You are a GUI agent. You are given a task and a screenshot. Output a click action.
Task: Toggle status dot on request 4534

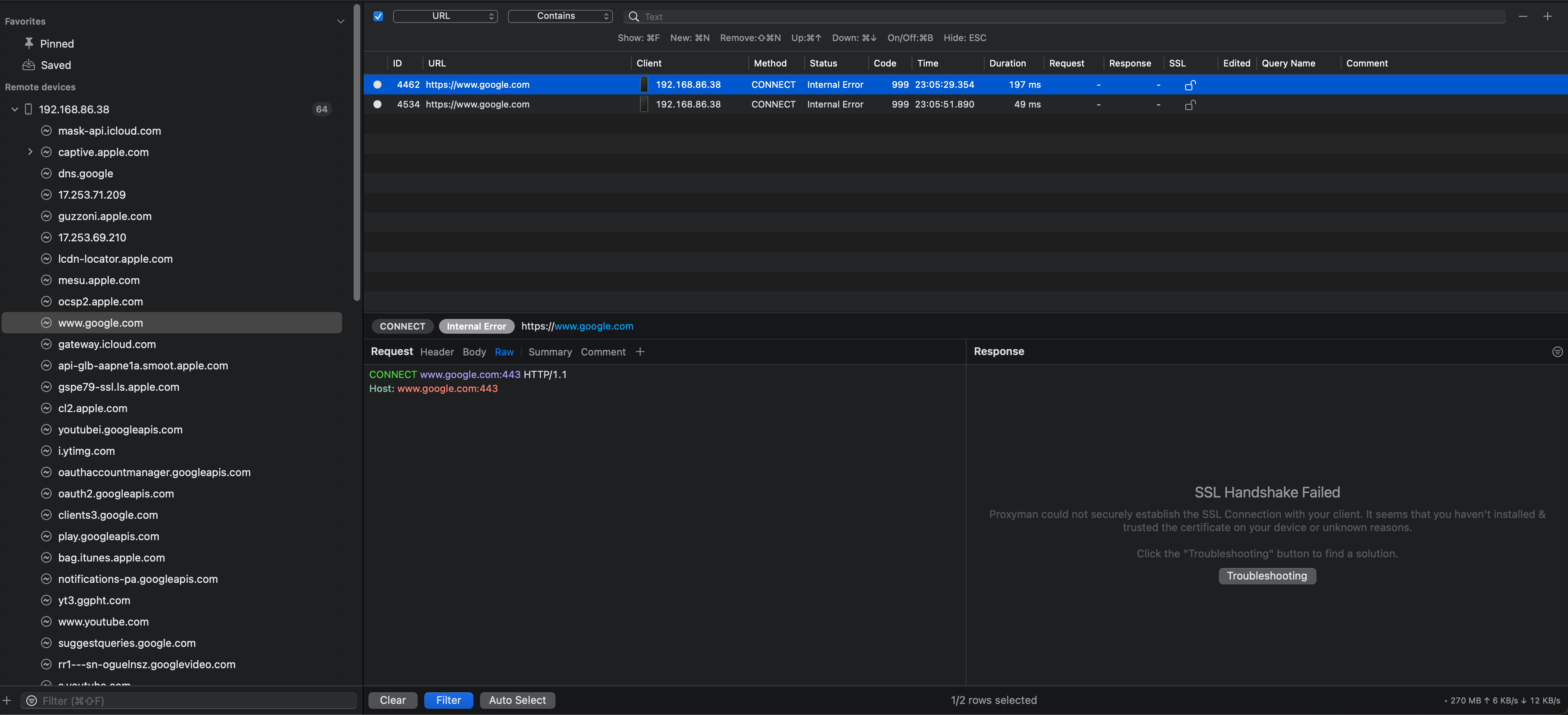377,105
